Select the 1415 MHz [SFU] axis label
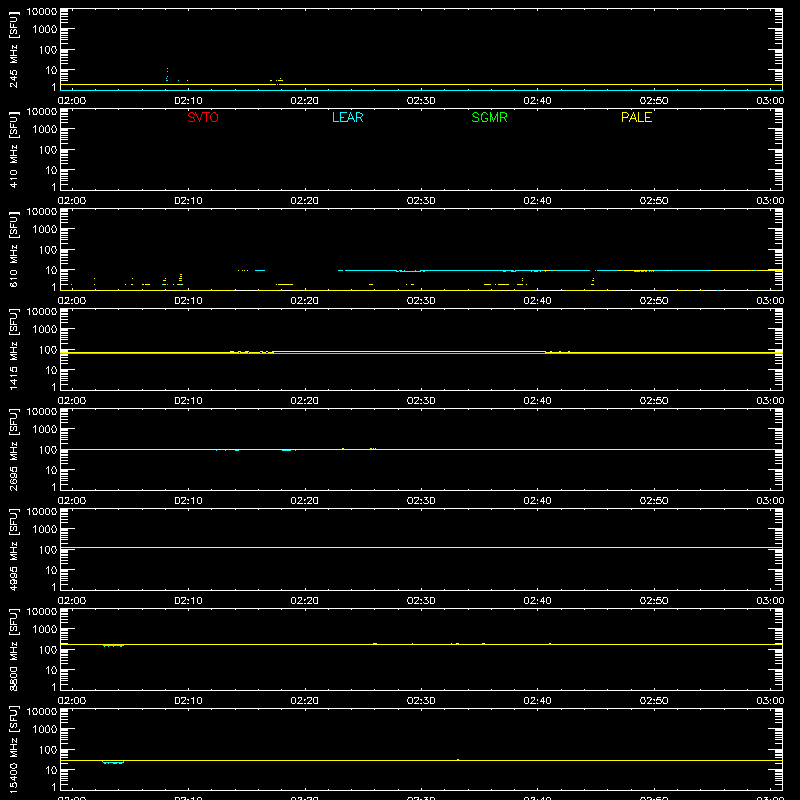 pyautogui.click(x=13, y=349)
